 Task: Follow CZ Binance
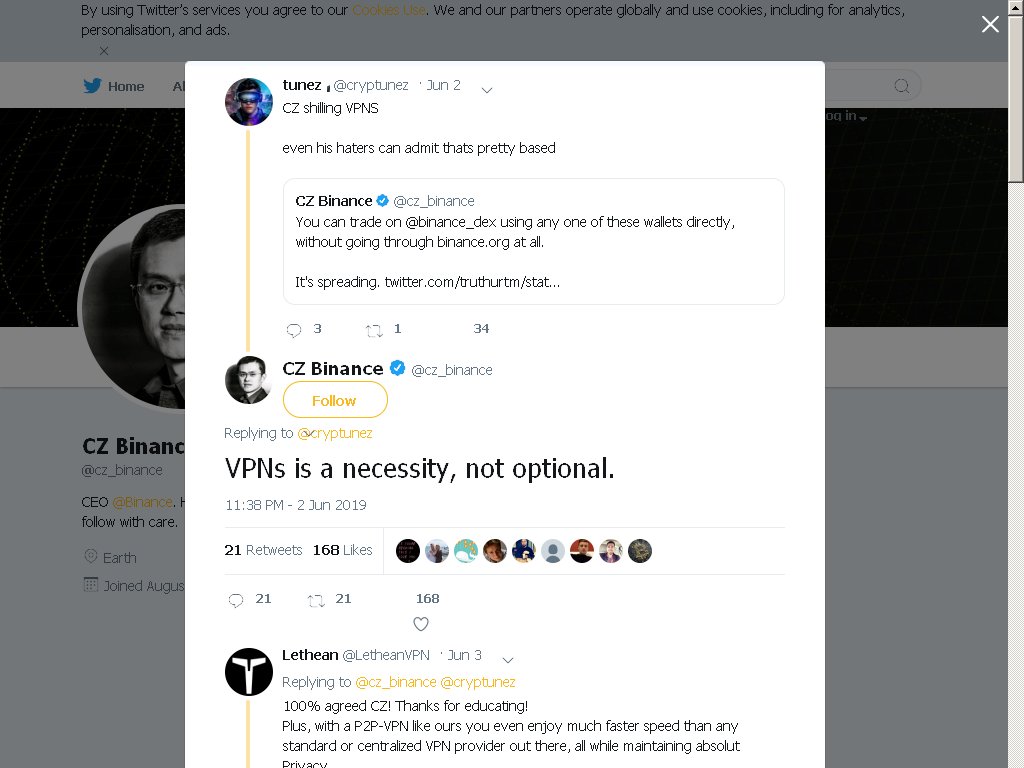point(335,400)
